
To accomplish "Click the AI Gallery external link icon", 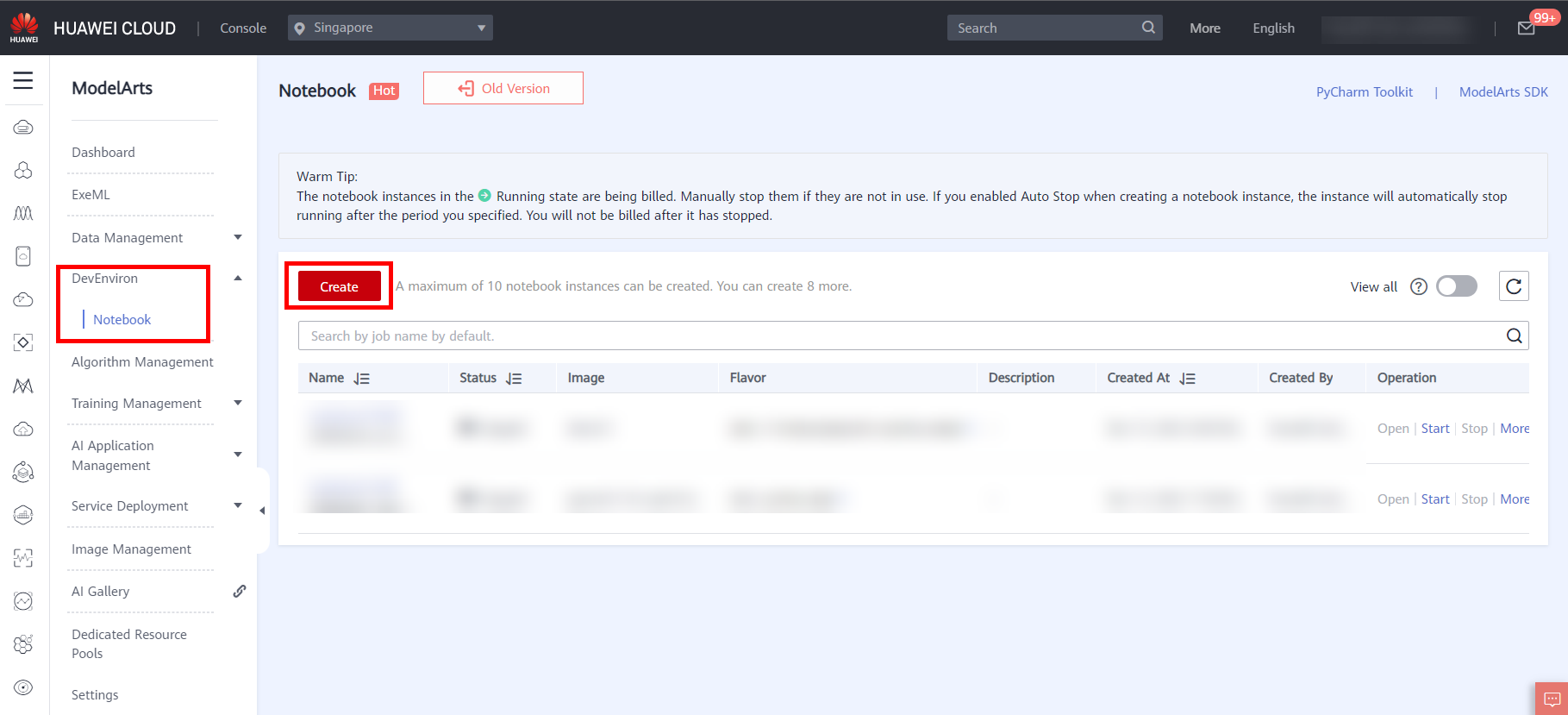I will [x=240, y=592].
